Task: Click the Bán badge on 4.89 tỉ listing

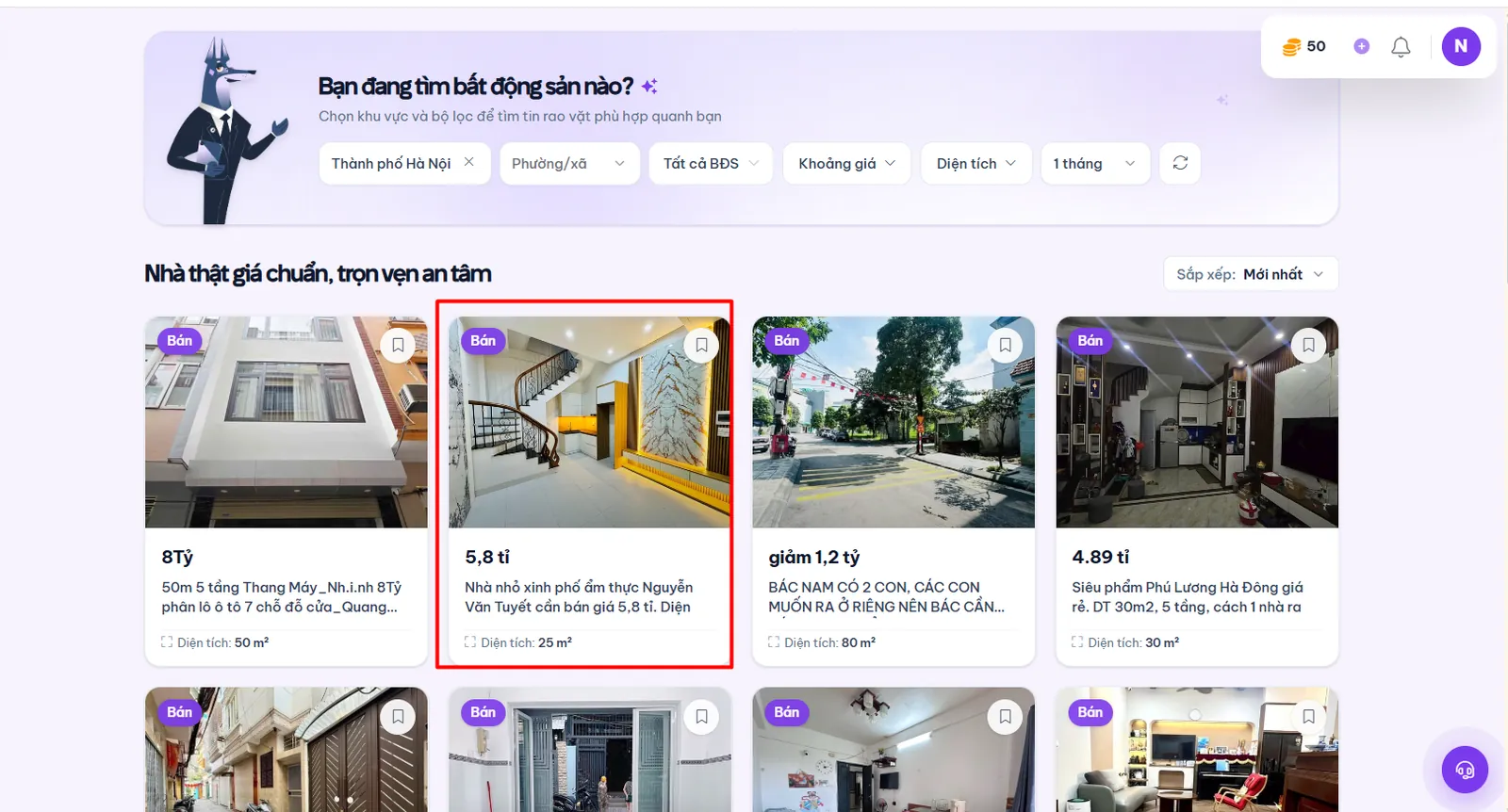Action: coord(1090,341)
